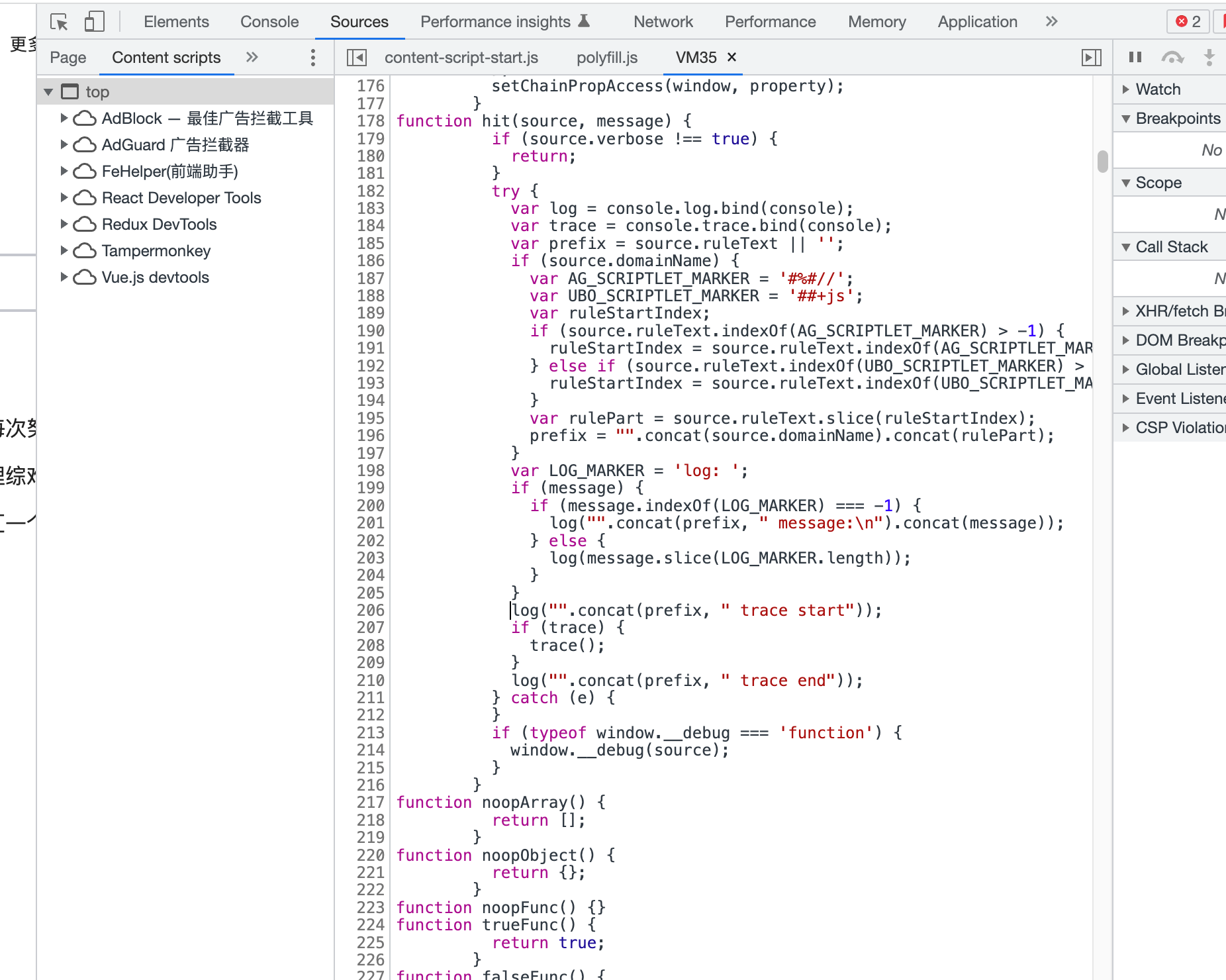Click the step over function icon

click(1172, 58)
